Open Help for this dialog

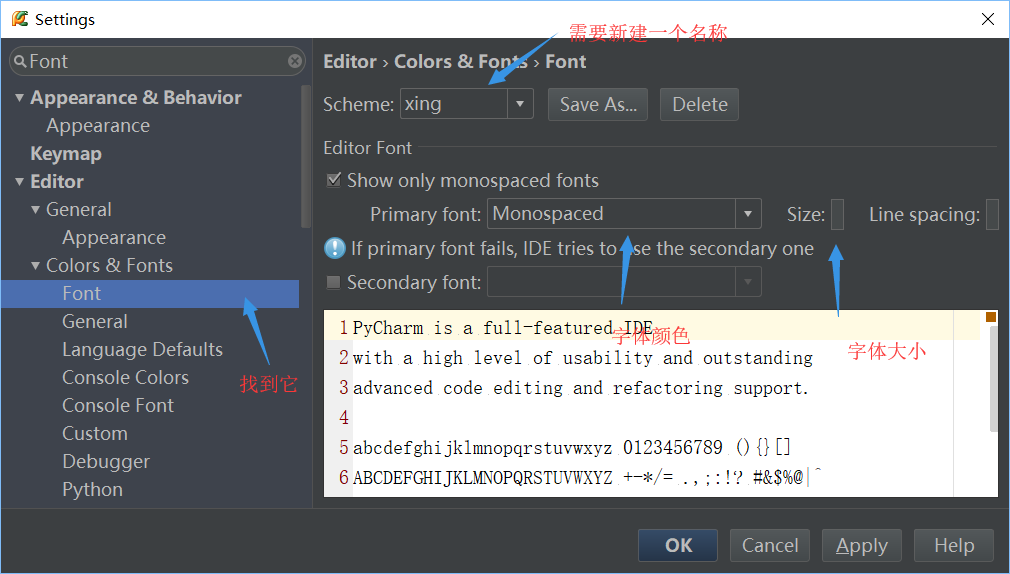click(954, 545)
